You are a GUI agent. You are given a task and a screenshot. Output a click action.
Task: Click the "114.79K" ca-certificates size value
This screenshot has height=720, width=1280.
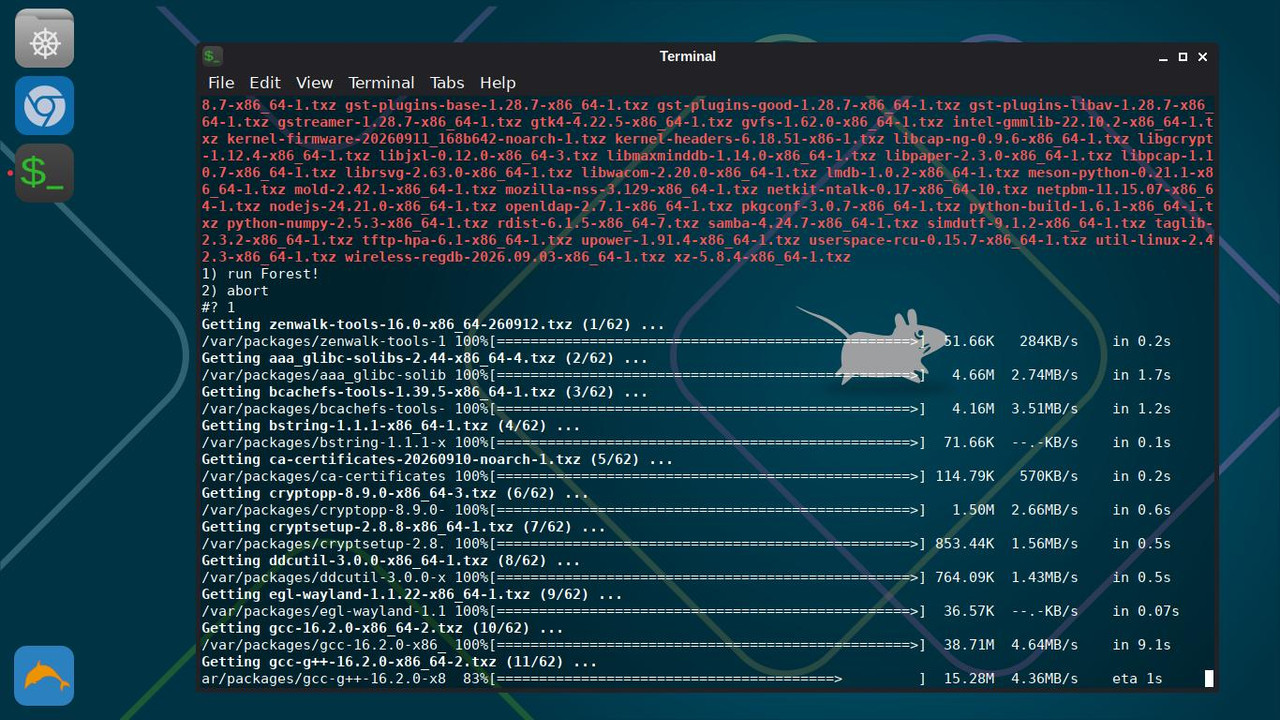[x=965, y=476]
